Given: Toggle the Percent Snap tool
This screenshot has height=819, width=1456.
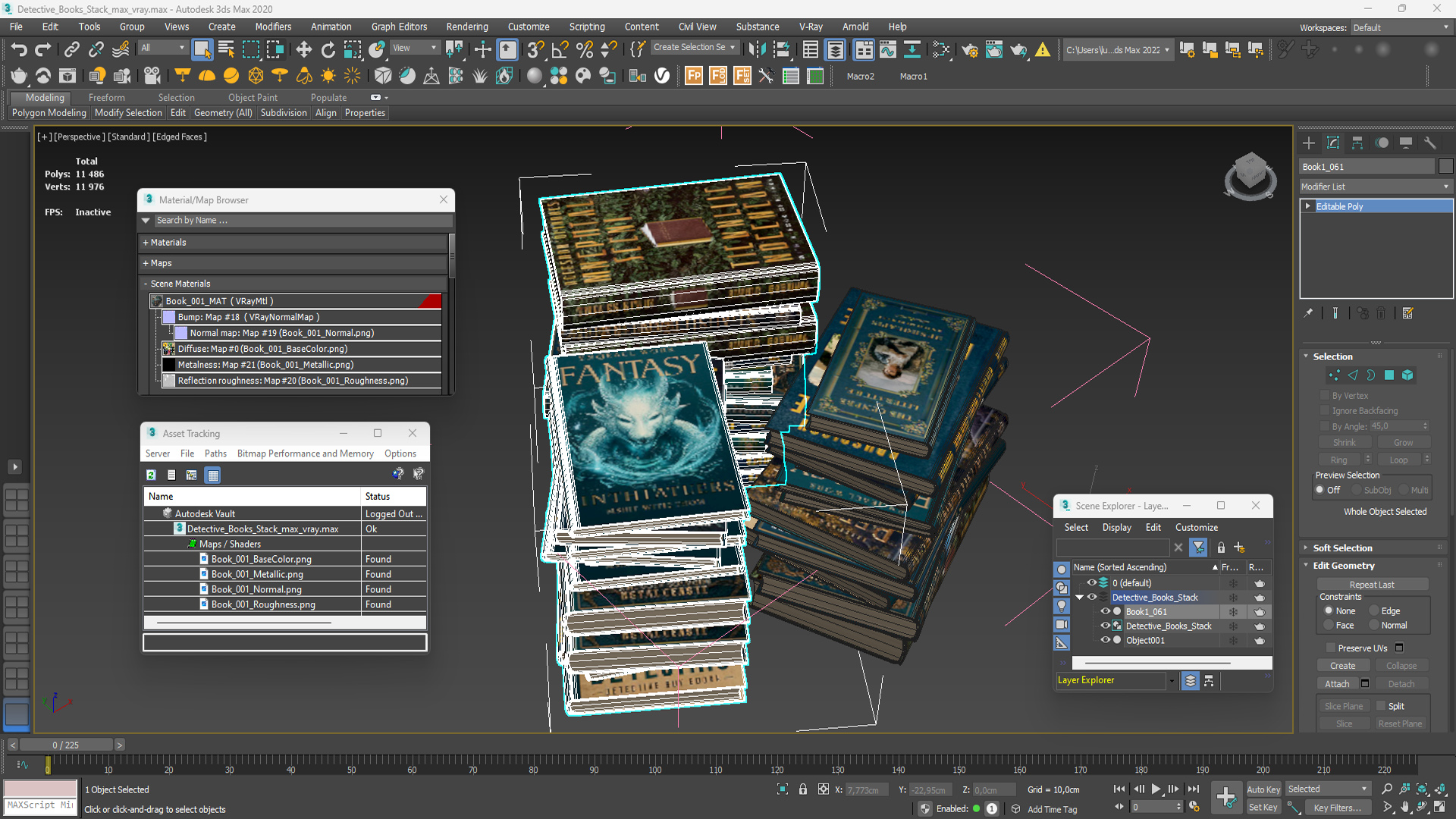Looking at the screenshot, I should pyautogui.click(x=585, y=50).
